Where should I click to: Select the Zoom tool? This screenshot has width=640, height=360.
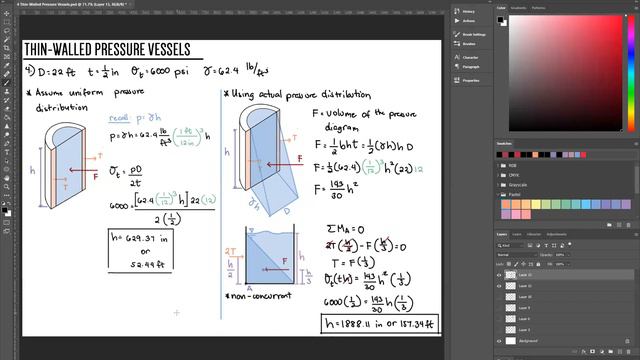pos(7,187)
